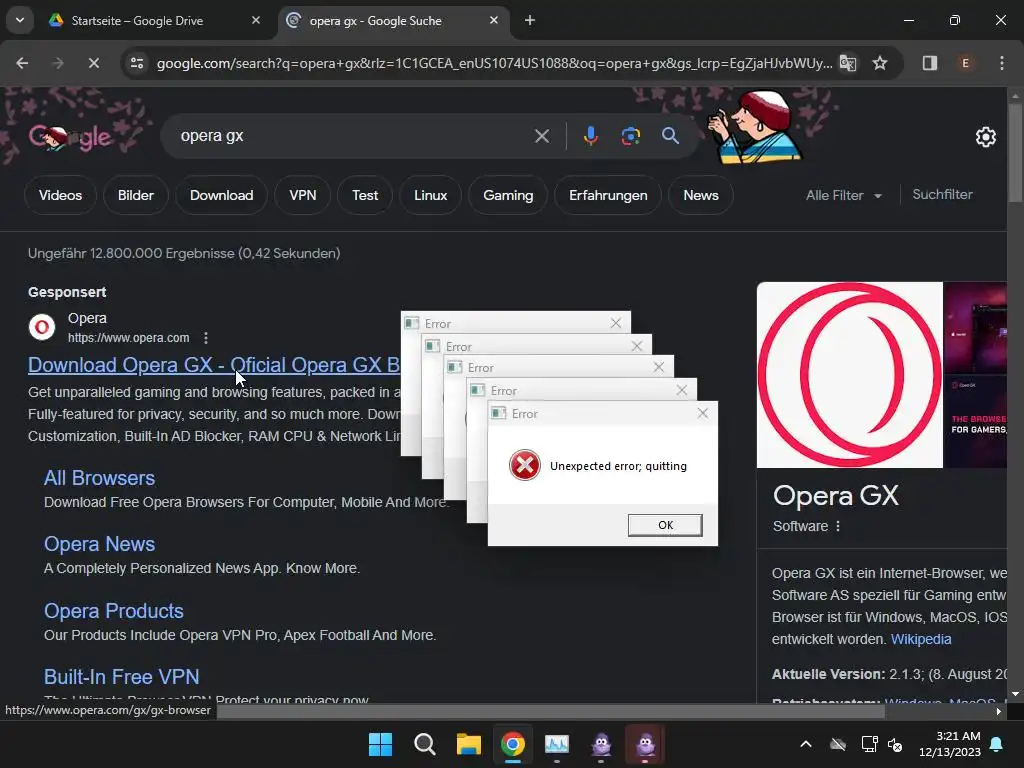The width and height of the screenshot is (1024, 768).
Task: Select the News filter chip
Action: (701, 195)
